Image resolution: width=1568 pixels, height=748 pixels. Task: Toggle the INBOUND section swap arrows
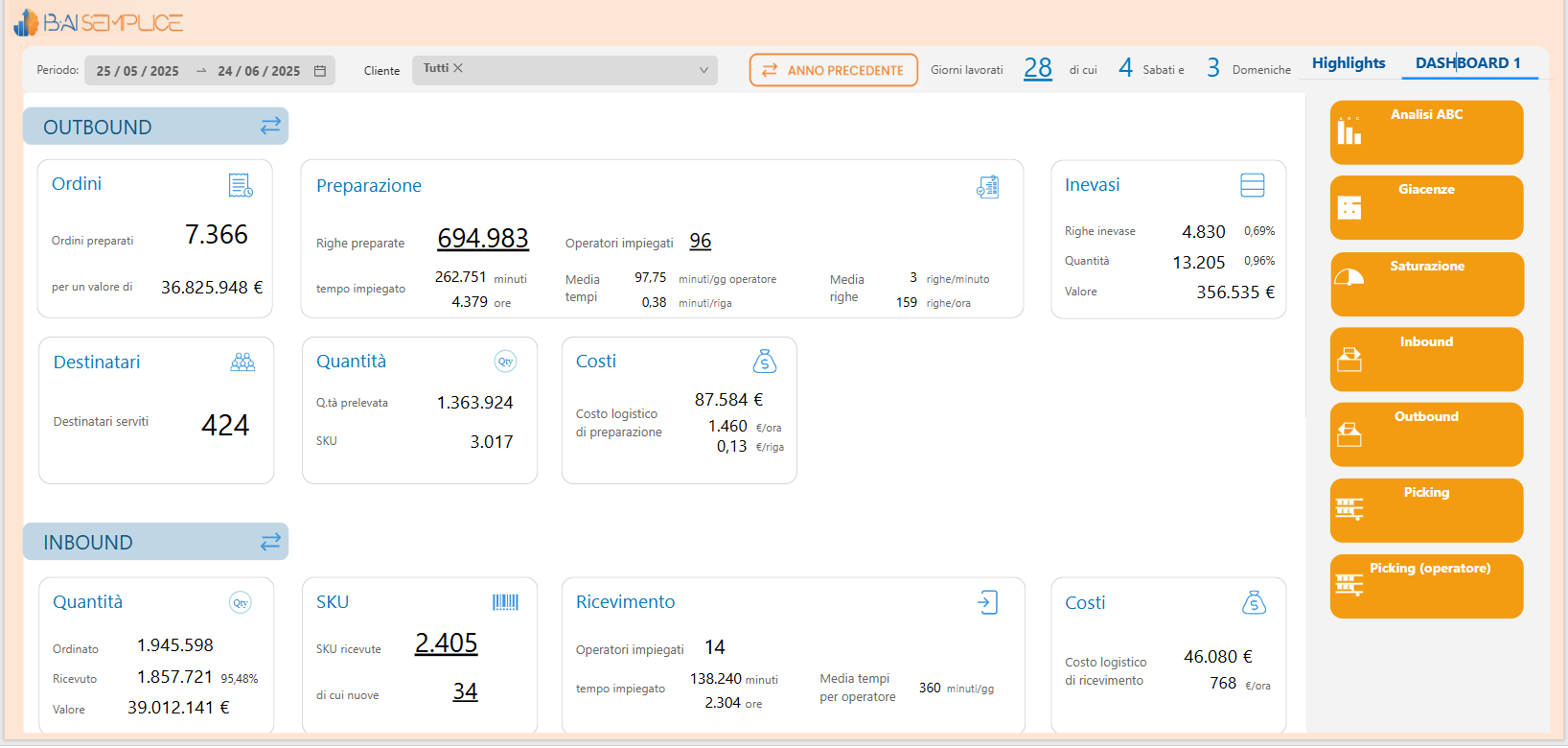[270, 542]
